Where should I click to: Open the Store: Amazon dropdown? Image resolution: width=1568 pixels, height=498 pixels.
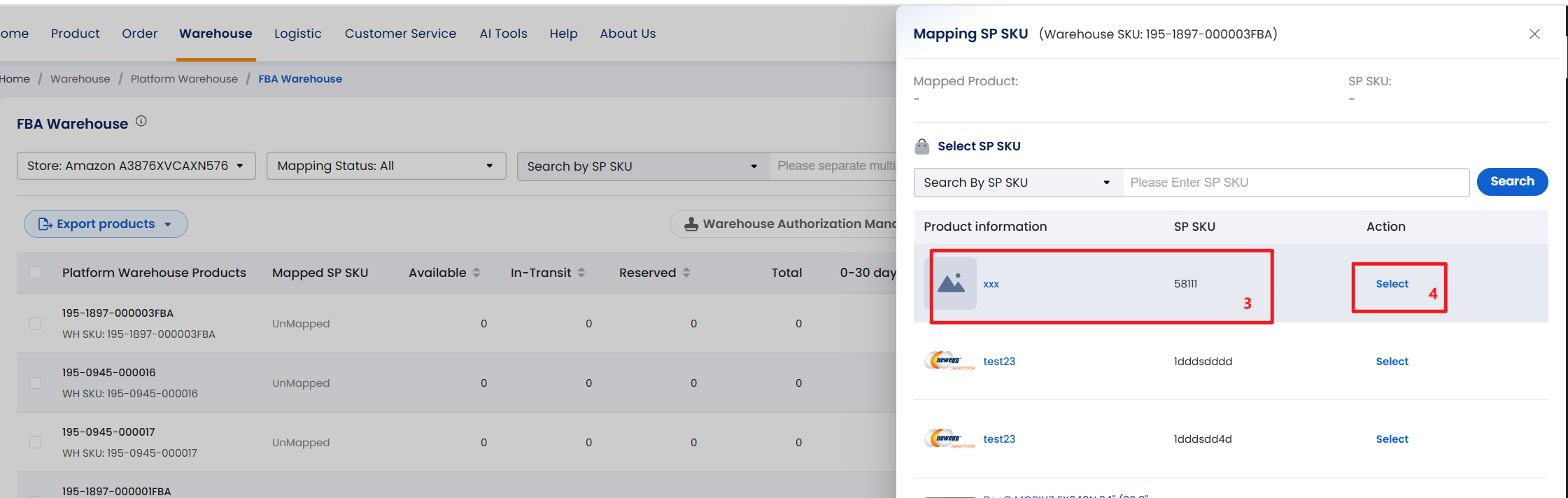click(x=136, y=166)
